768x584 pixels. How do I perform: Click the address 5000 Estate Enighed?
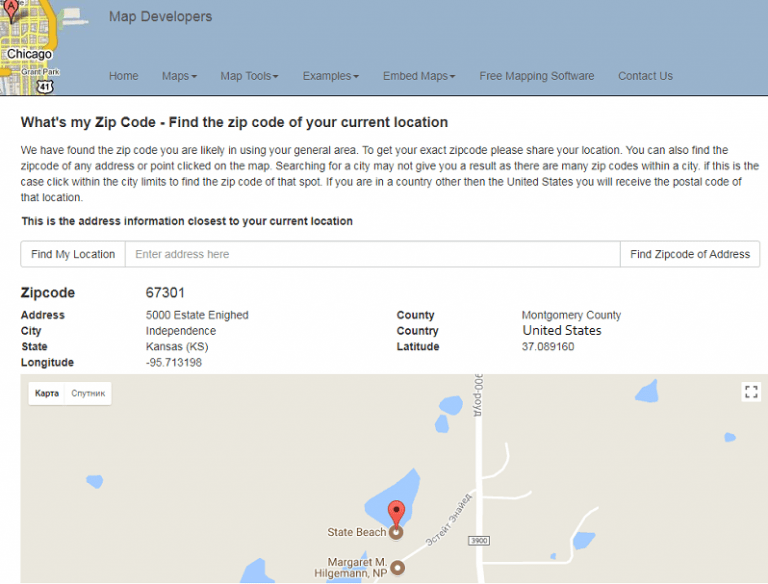[197, 315]
